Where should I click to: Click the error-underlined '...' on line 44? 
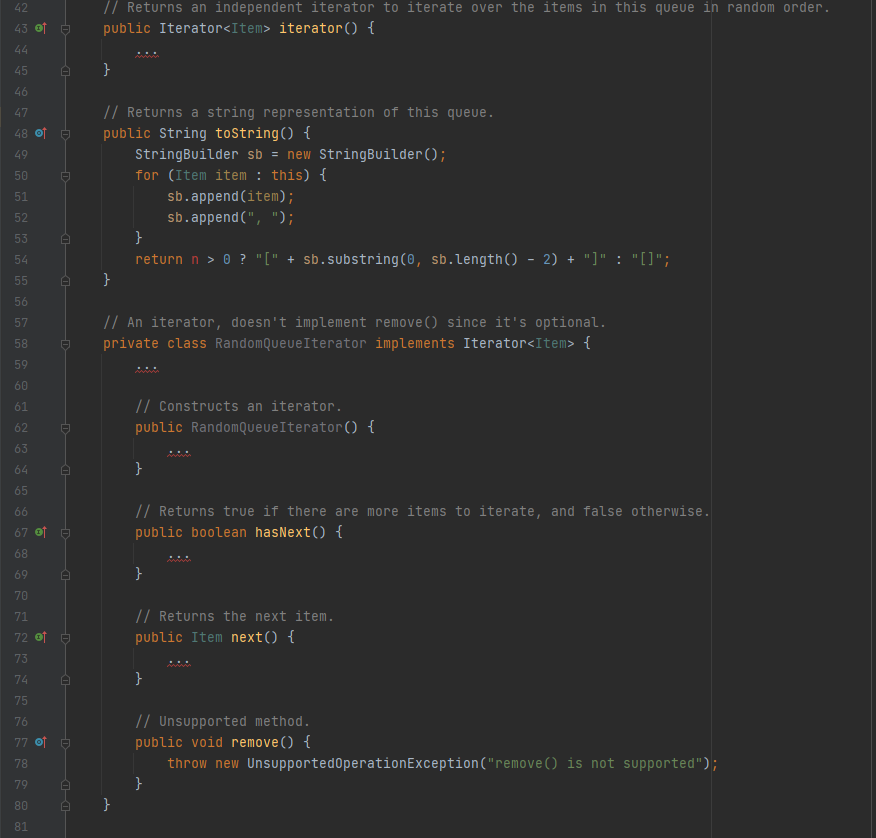click(147, 53)
